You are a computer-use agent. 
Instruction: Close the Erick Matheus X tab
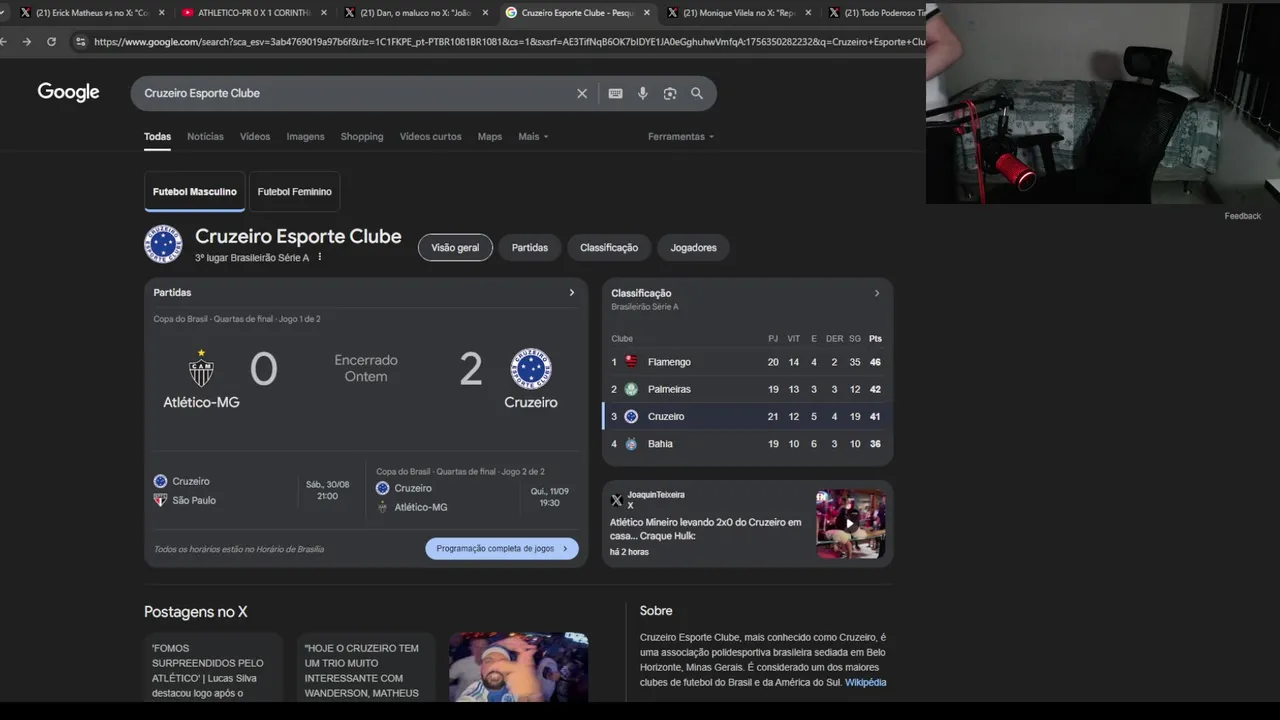click(160, 13)
